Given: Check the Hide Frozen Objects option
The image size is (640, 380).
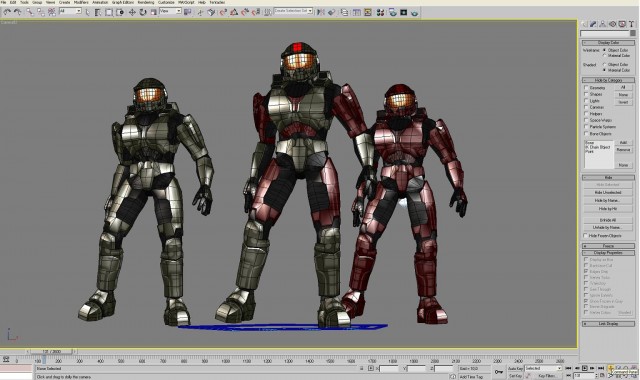Looking at the screenshot, I should (x=586, y=236).
